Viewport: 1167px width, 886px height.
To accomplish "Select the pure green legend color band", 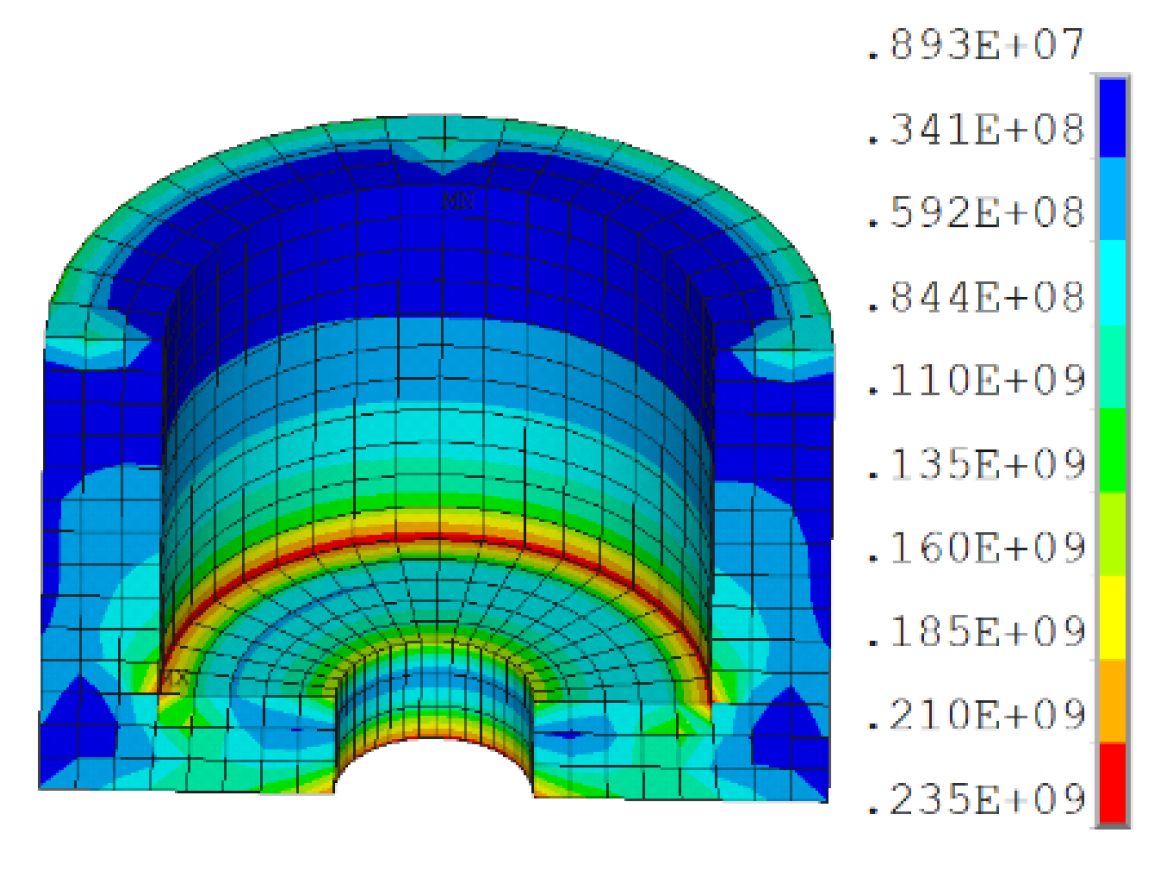I will click(x=1112, y=450).
